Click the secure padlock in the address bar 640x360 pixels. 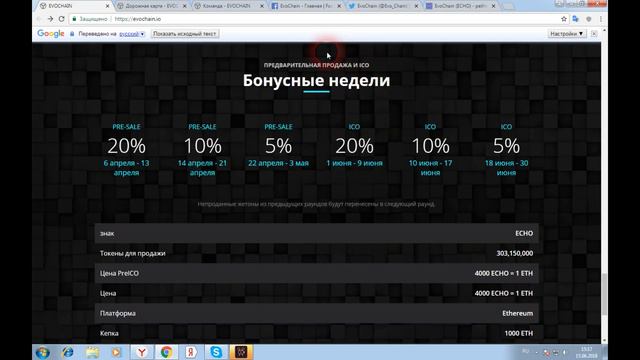pos(74,19)
